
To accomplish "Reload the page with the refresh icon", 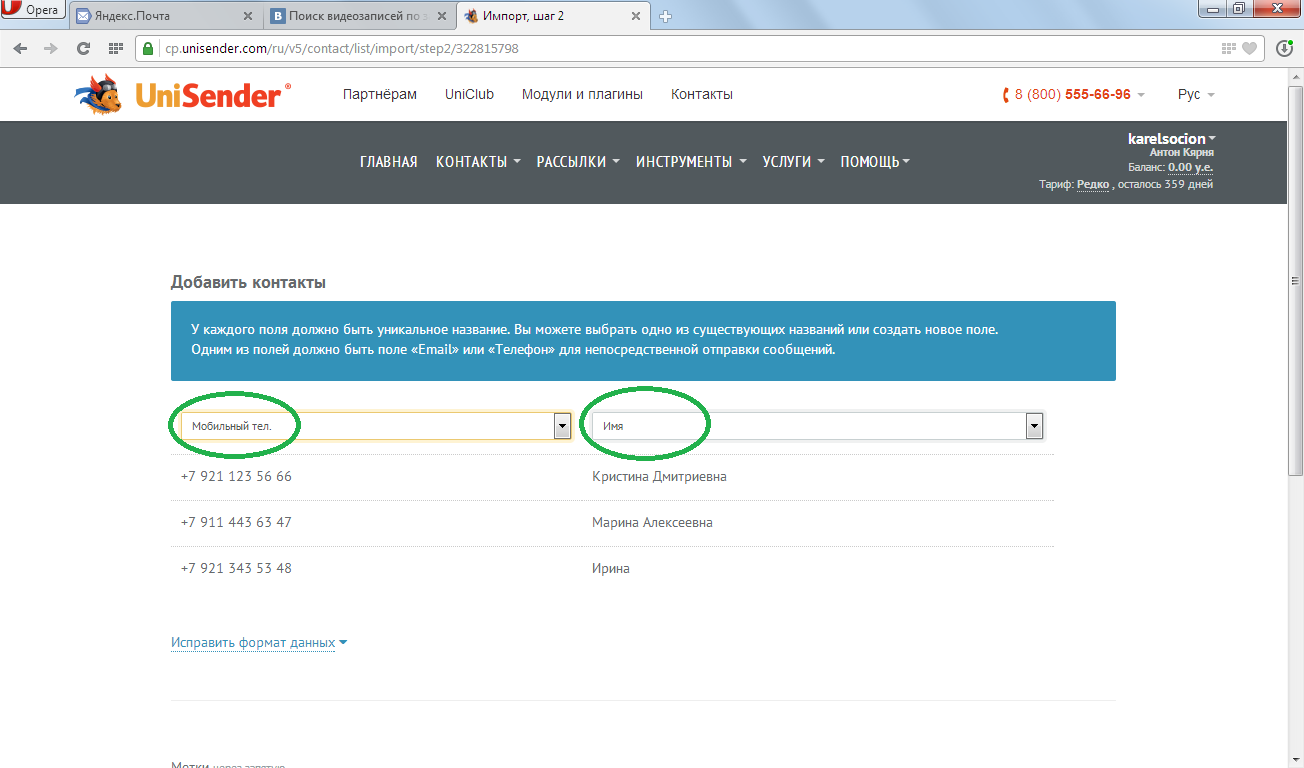I will [84, 48].
